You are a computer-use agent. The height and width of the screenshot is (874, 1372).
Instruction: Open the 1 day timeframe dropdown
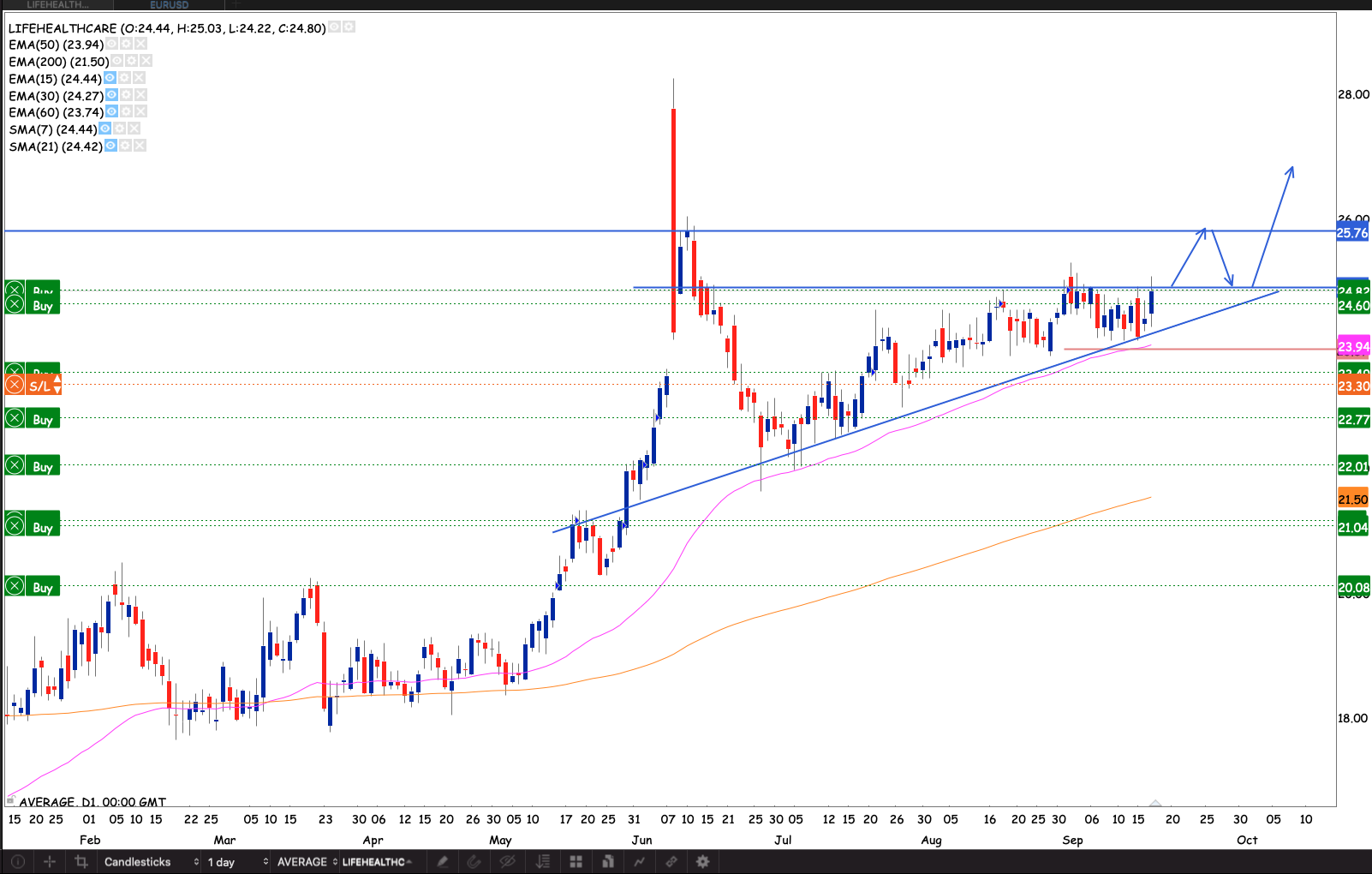coord(236,862)
